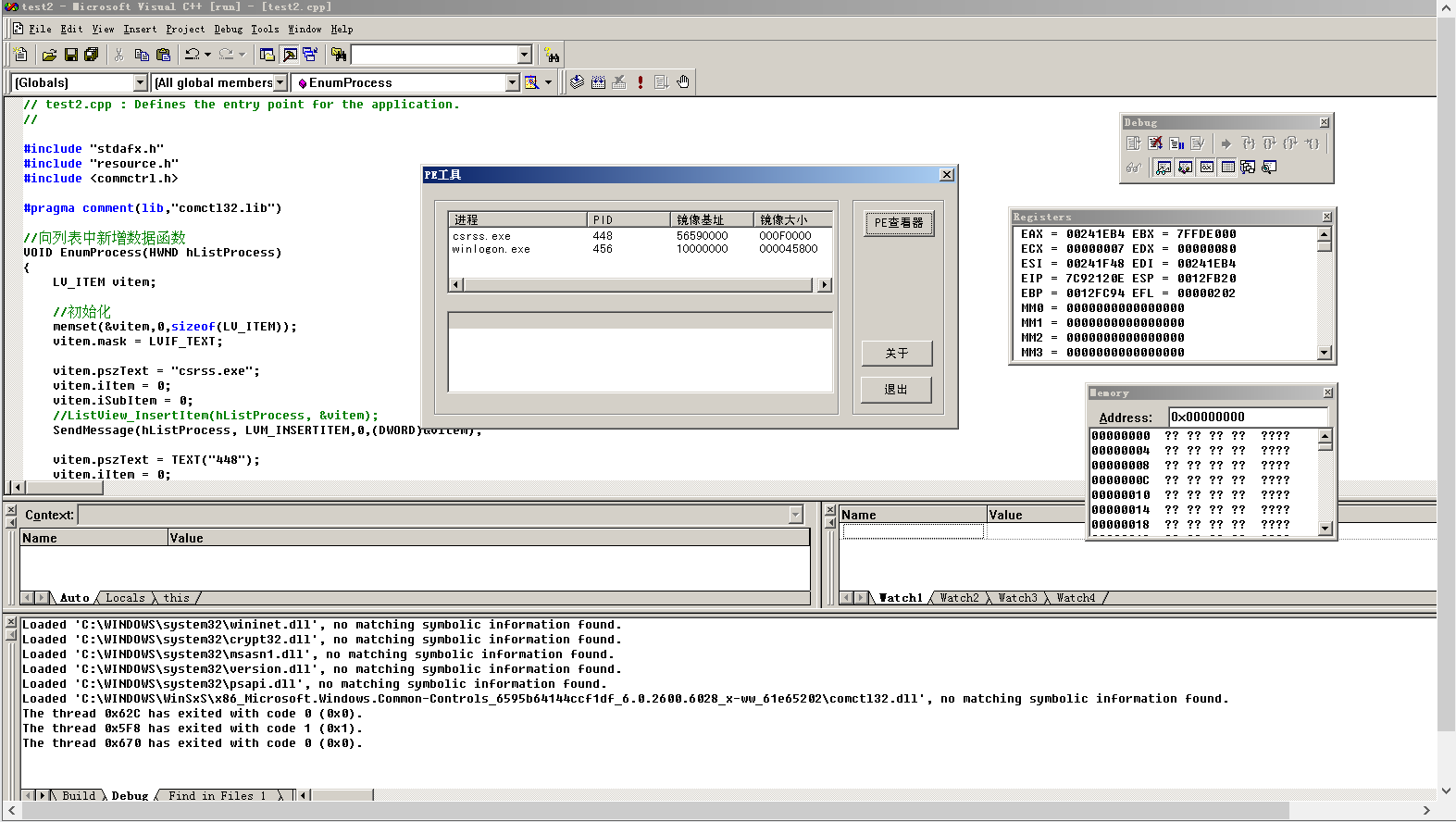Click the Cut scissors icon

click(119, 55)
